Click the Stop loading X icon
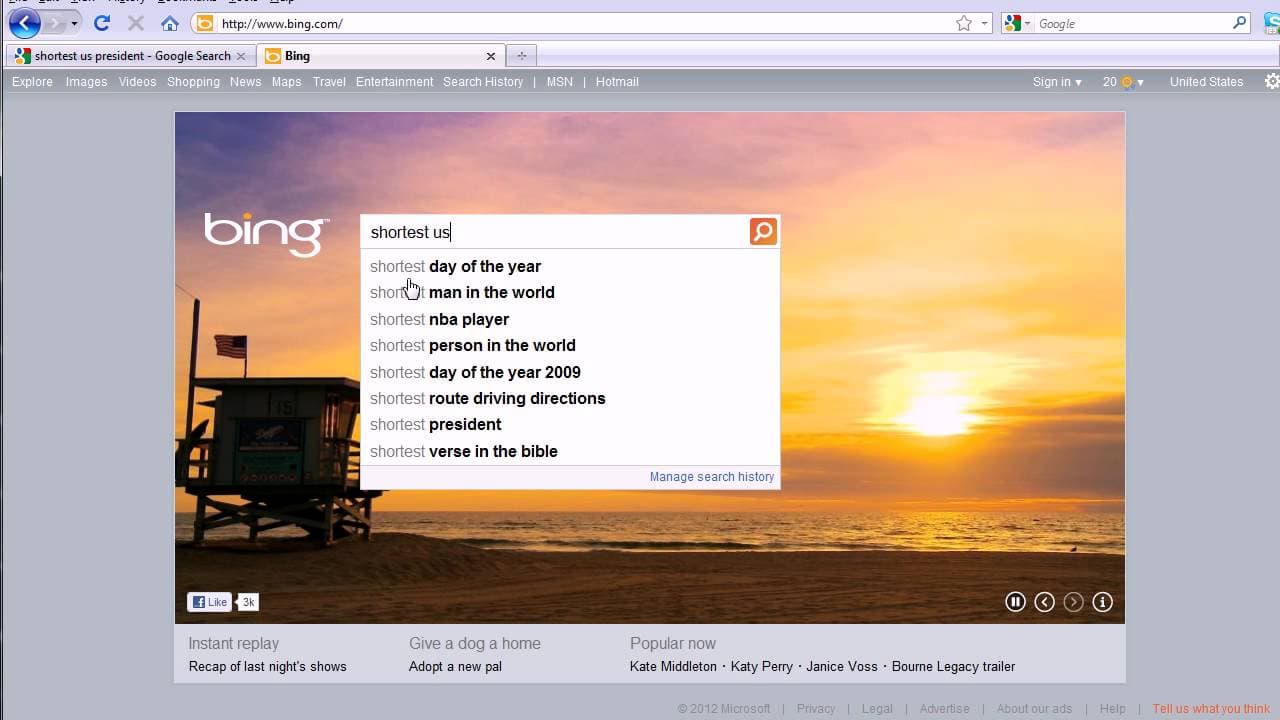The width and height of the screenshot is (1280, 720). click(136, 23)
